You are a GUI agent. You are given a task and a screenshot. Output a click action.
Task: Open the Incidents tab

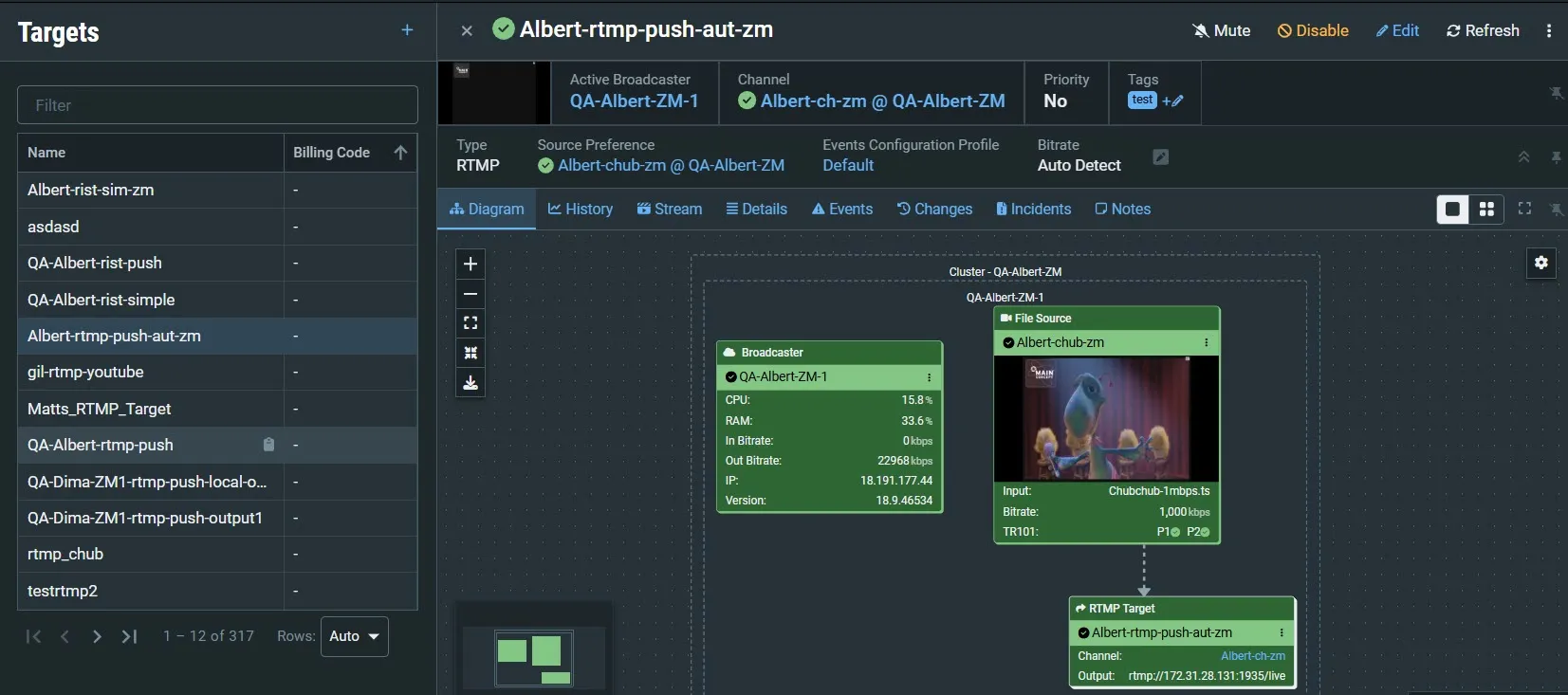1034,209
